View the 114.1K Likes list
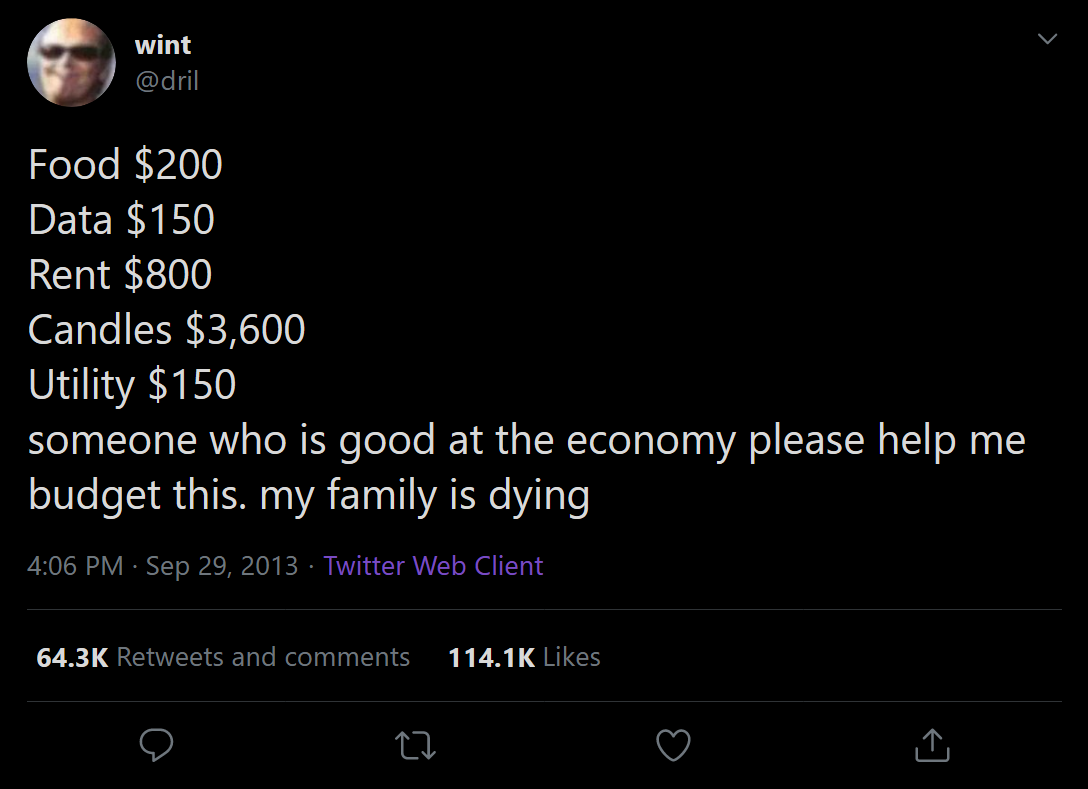Viewport: 1088px width, 789px height. [524, 657]
